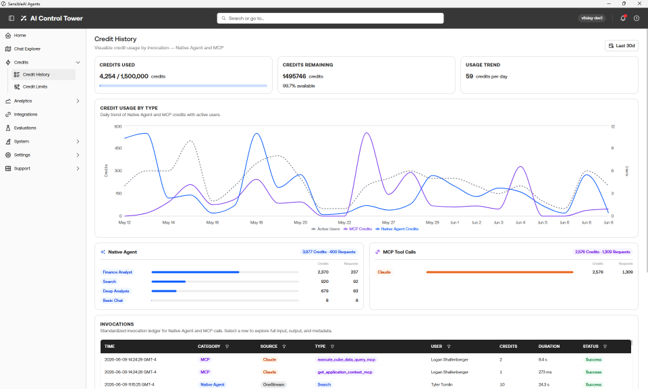Open the Last 30d date range dropdown
Image resolution: width=648 pixels, height=389 pixels.
(622, 45)
